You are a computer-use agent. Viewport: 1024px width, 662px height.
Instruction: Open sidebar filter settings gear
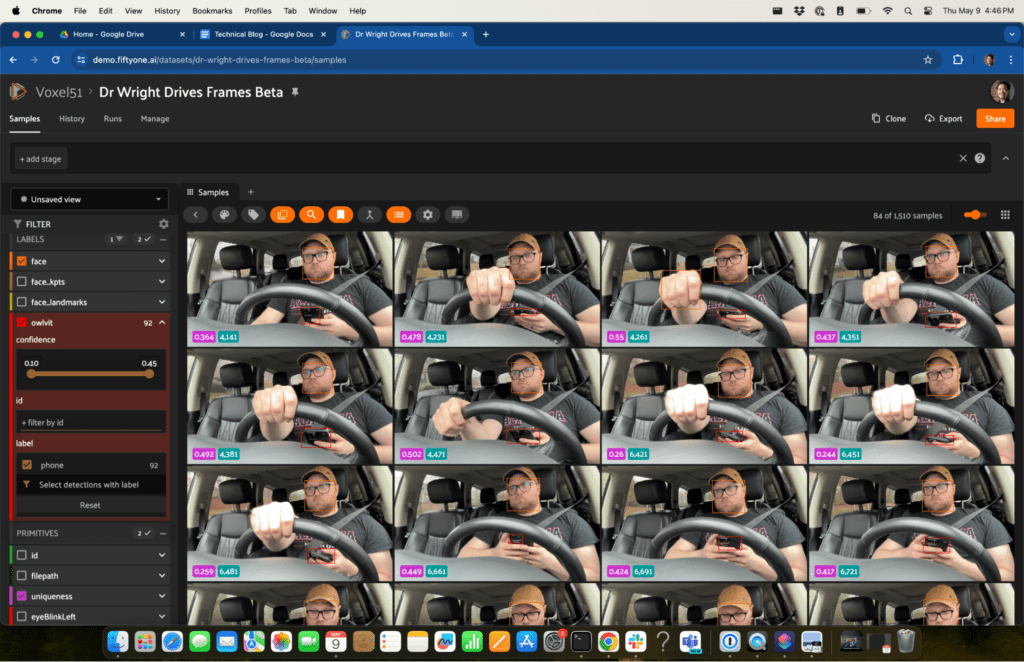coord(163,224)
